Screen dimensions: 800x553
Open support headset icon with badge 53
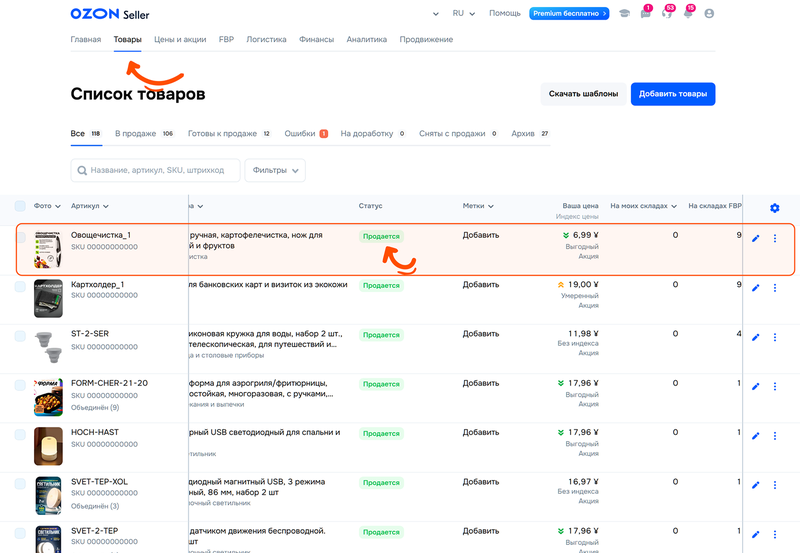[x=666, y=13]
